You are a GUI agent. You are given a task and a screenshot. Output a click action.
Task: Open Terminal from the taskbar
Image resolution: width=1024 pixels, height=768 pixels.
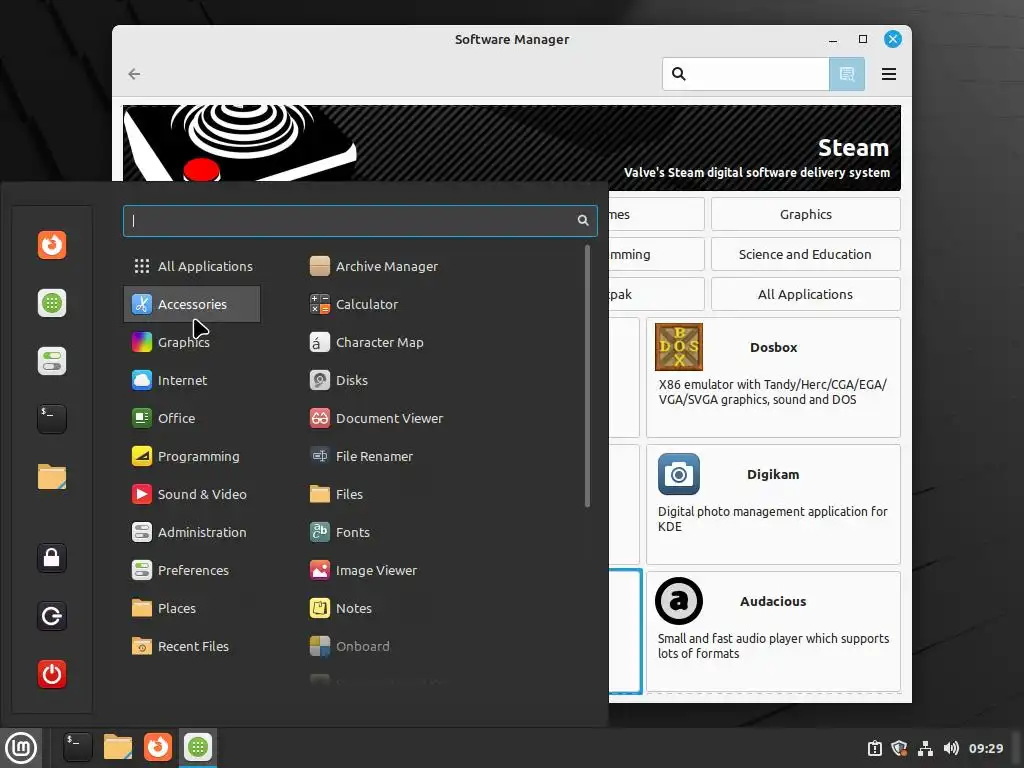tap(77, 747)
